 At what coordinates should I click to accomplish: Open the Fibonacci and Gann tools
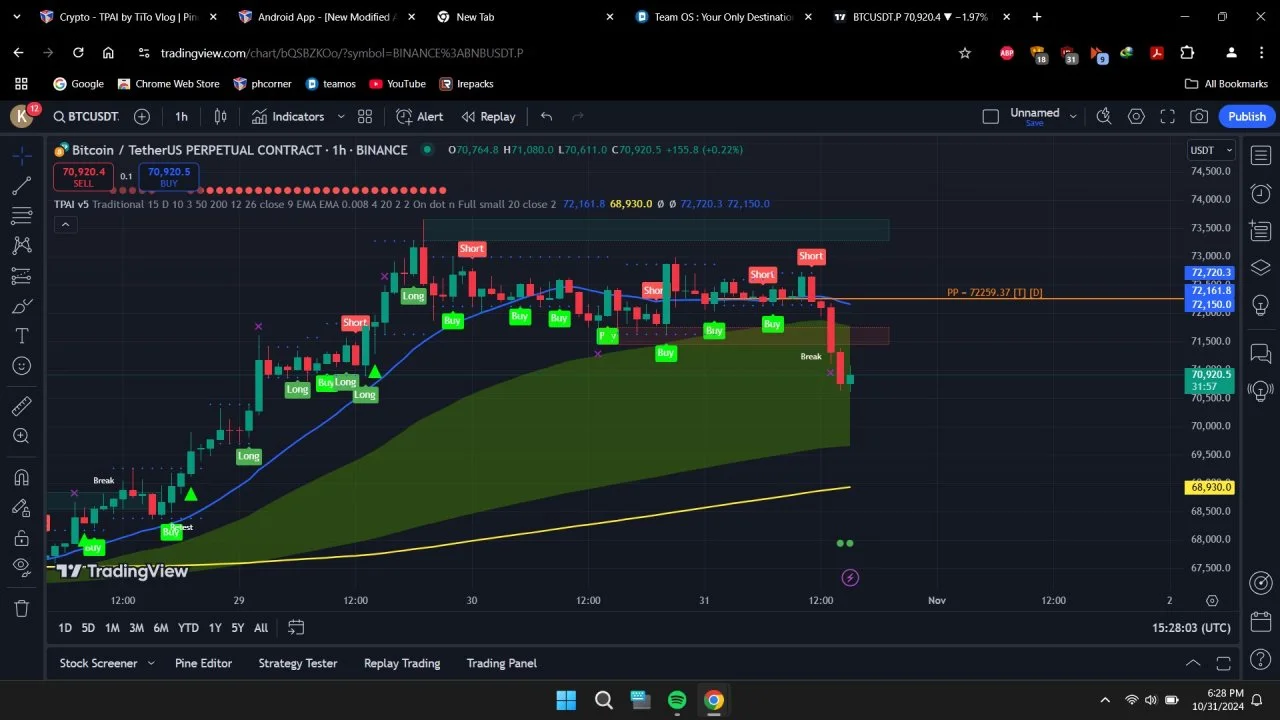tap(21, 216)
